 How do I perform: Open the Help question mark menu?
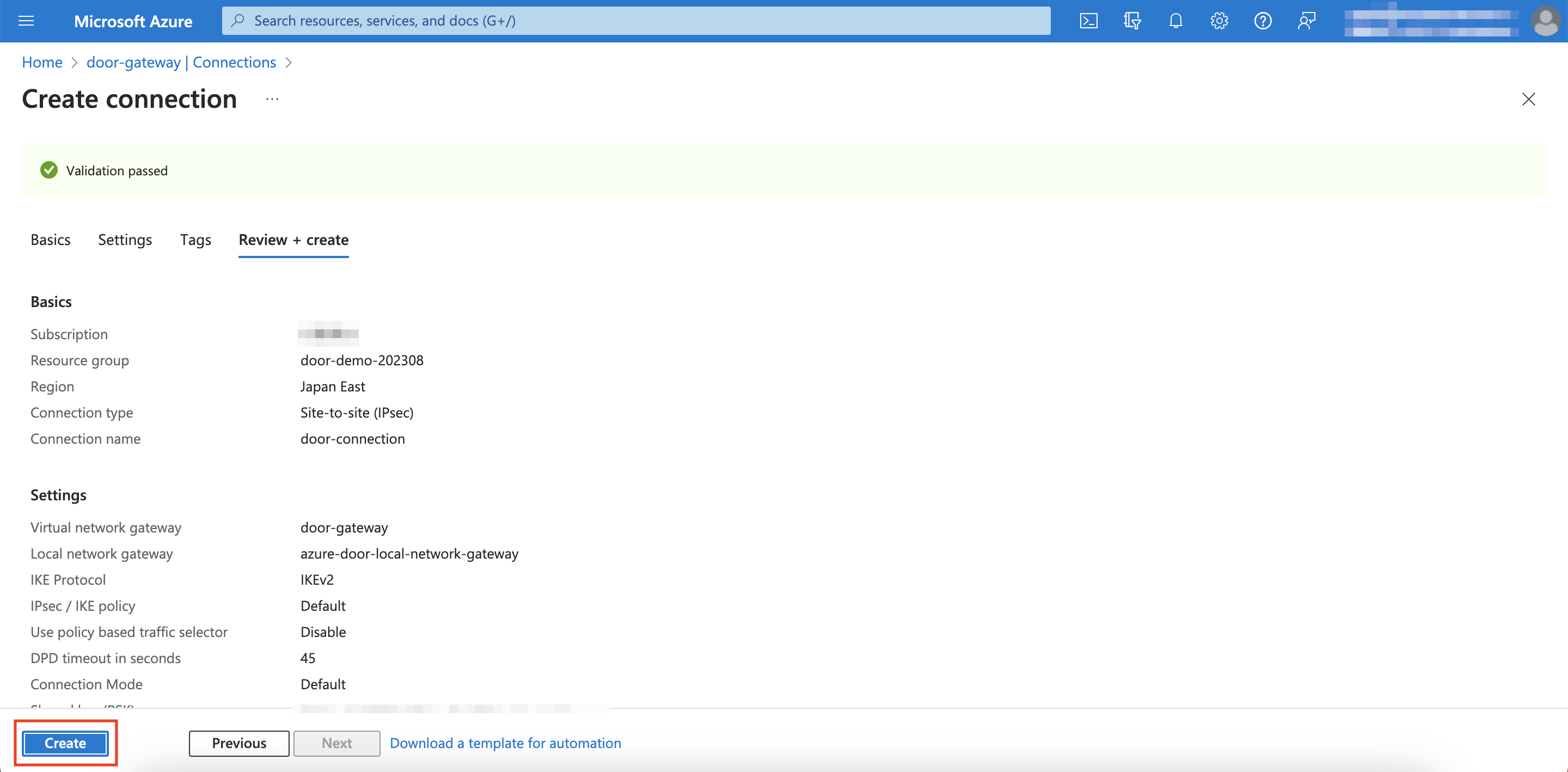(1263, 21)
